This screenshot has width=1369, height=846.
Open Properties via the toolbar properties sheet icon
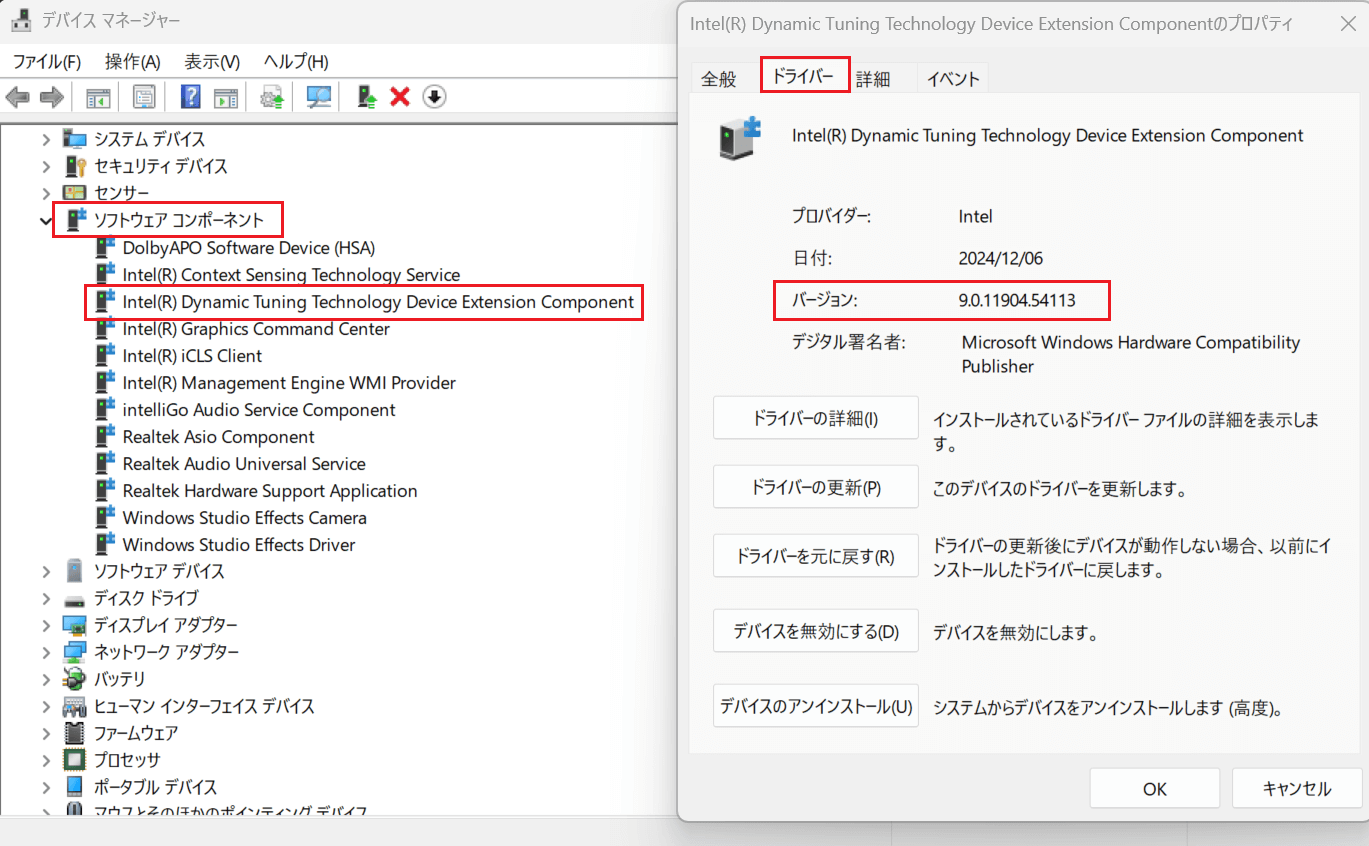pos(144,97)
